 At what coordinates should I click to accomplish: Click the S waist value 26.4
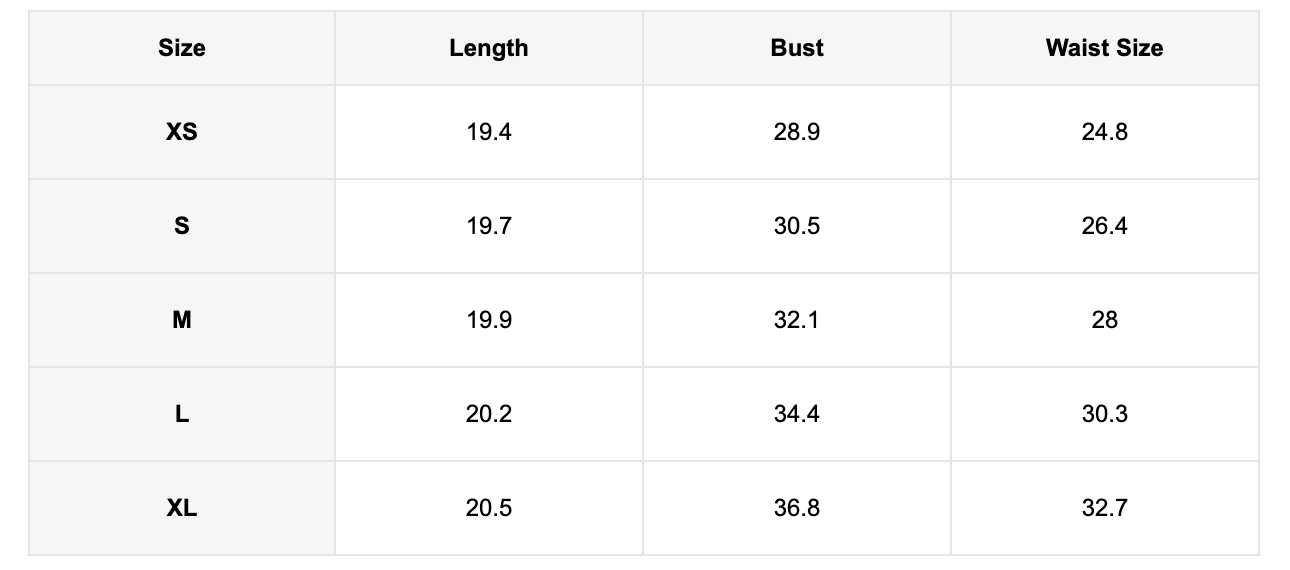1105,226
